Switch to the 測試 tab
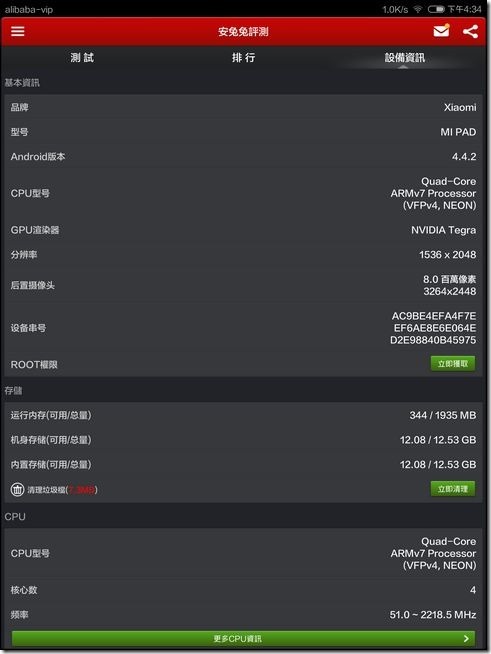This screenshot has width=491, height=654. (82, 58)
